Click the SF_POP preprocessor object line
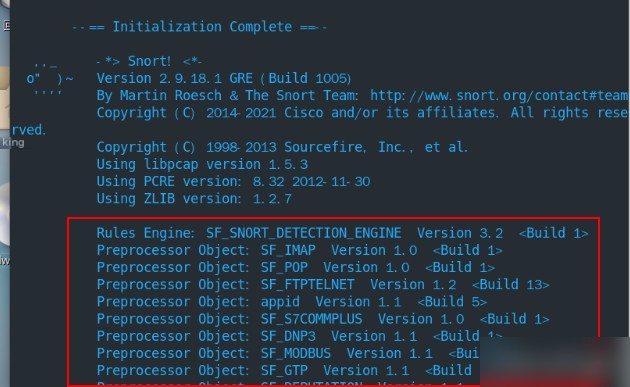This screenshot has height=387, width=630. [295, 268]
